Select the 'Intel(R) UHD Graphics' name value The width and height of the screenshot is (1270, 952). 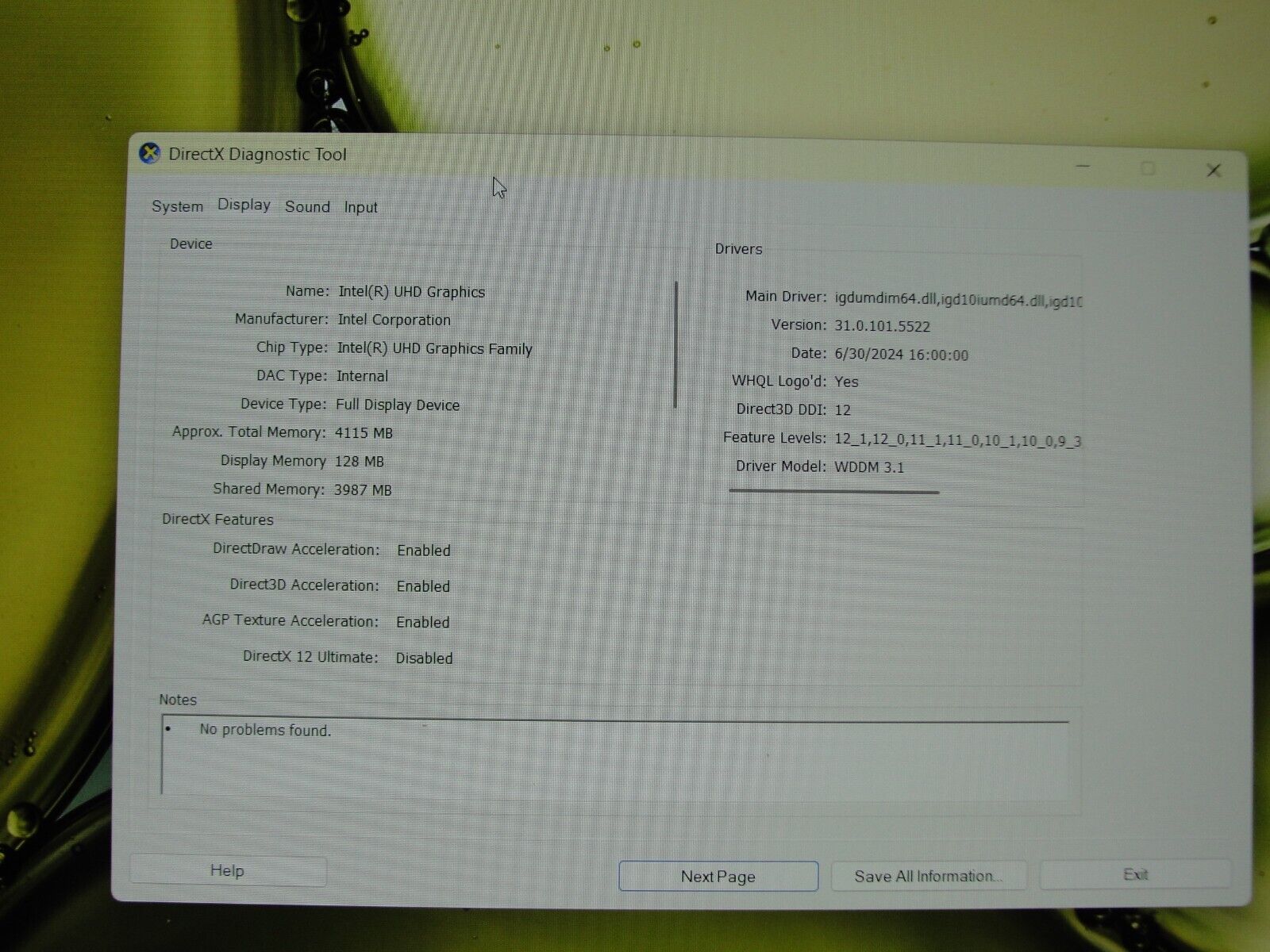point(411,292)
